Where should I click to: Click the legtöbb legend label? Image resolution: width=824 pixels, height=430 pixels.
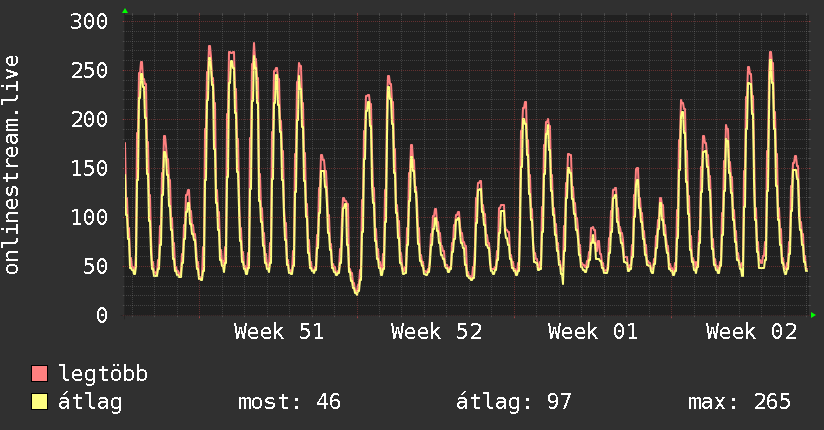pos(103,374)
